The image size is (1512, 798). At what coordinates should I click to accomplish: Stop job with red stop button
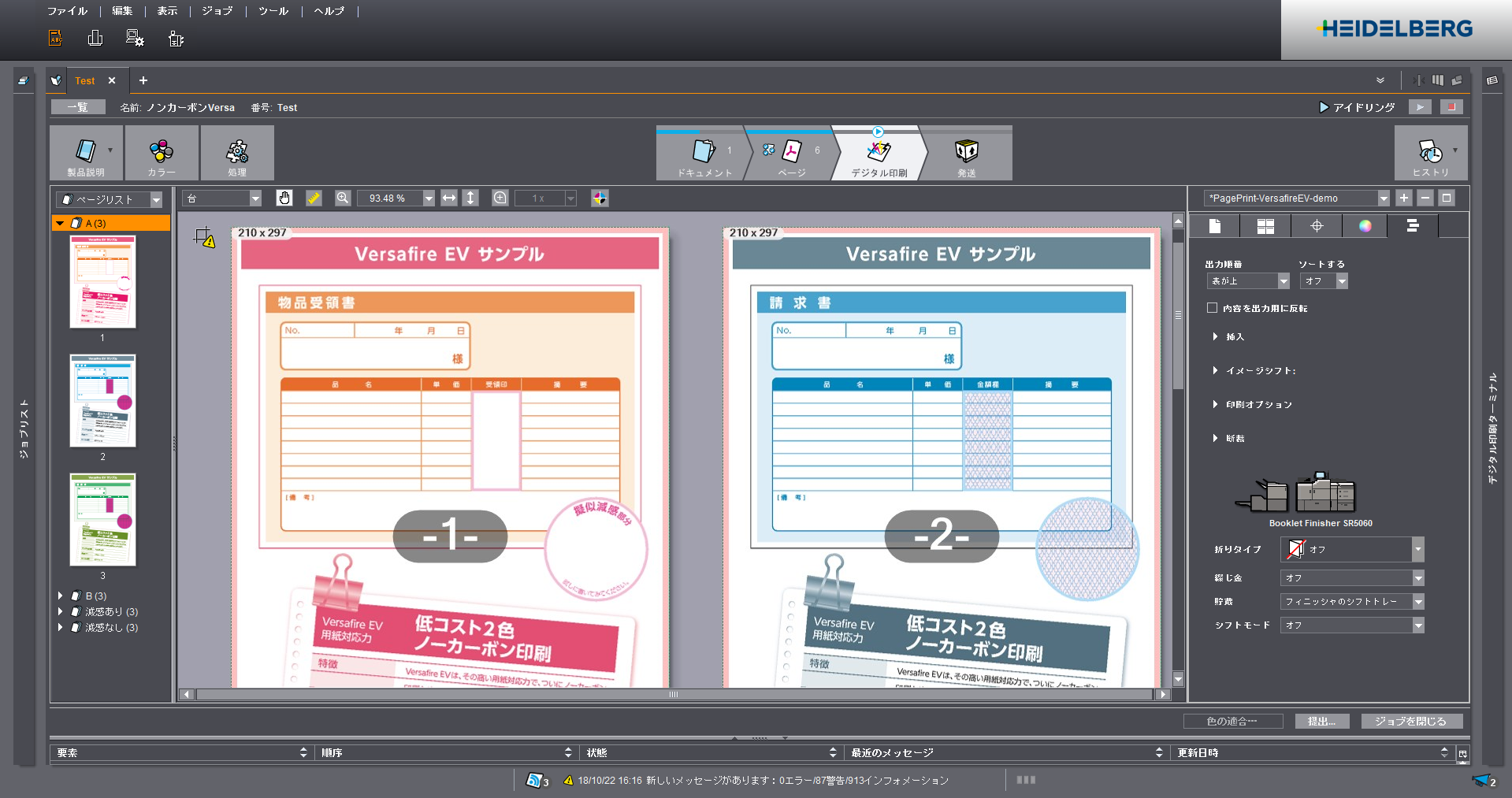(x=1451, y=107)
